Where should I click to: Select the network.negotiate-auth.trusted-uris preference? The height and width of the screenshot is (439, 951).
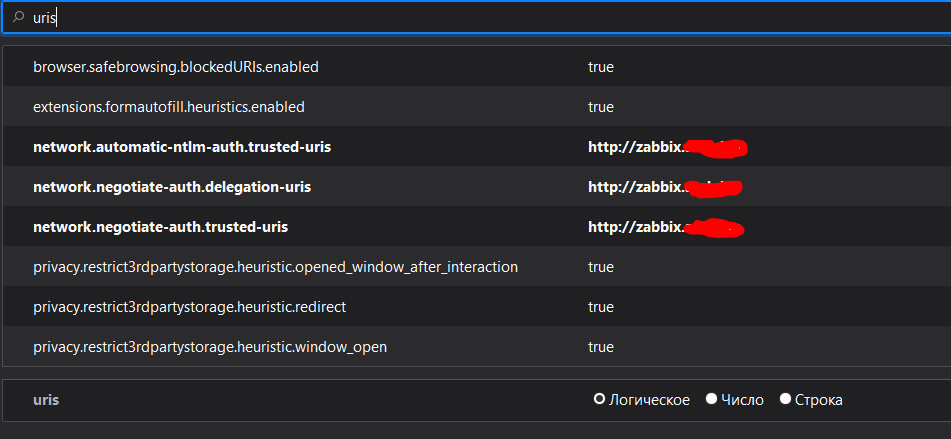pos(160,227)
